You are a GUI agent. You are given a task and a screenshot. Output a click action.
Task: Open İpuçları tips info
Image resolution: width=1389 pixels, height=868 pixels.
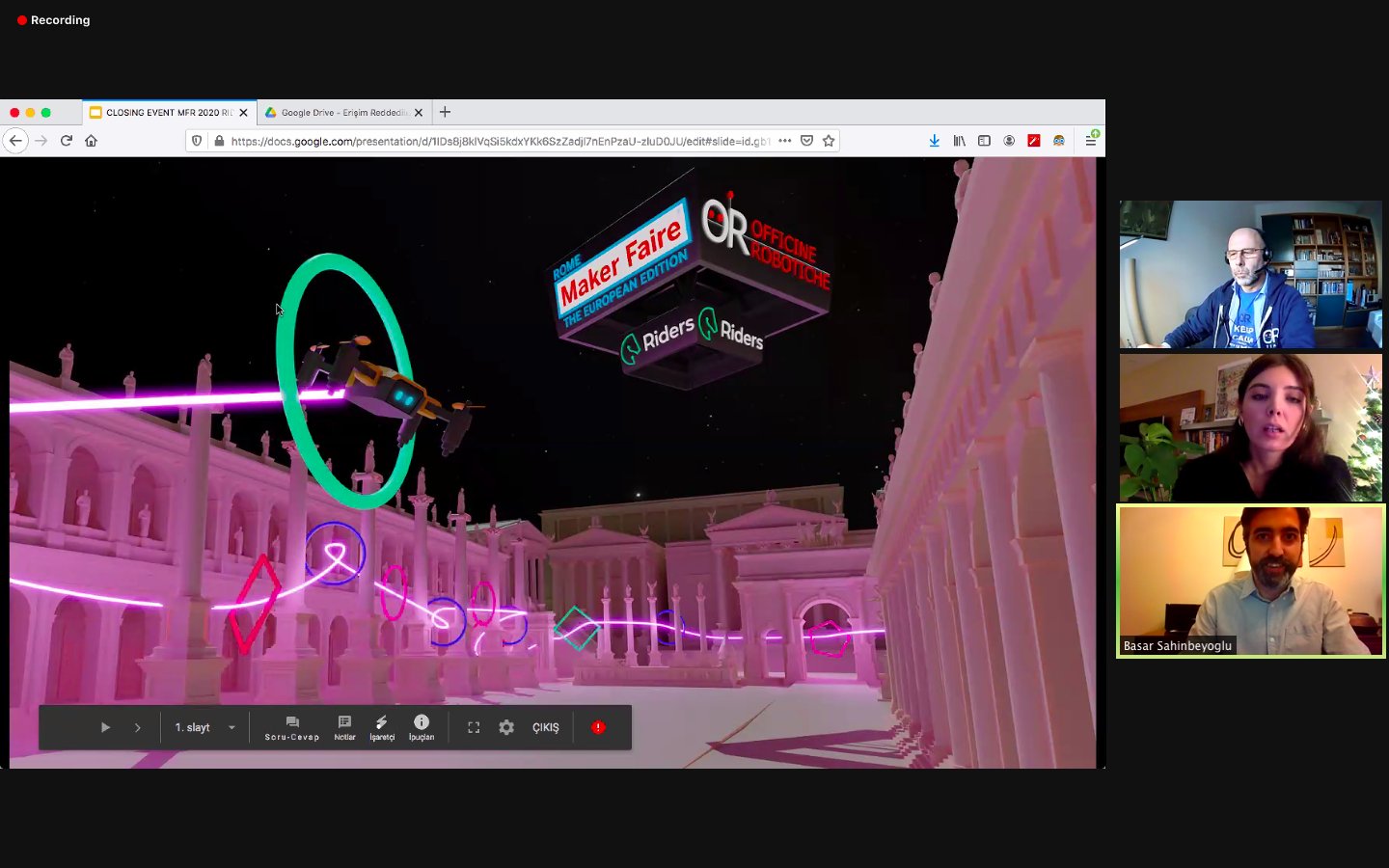(422, 728)
